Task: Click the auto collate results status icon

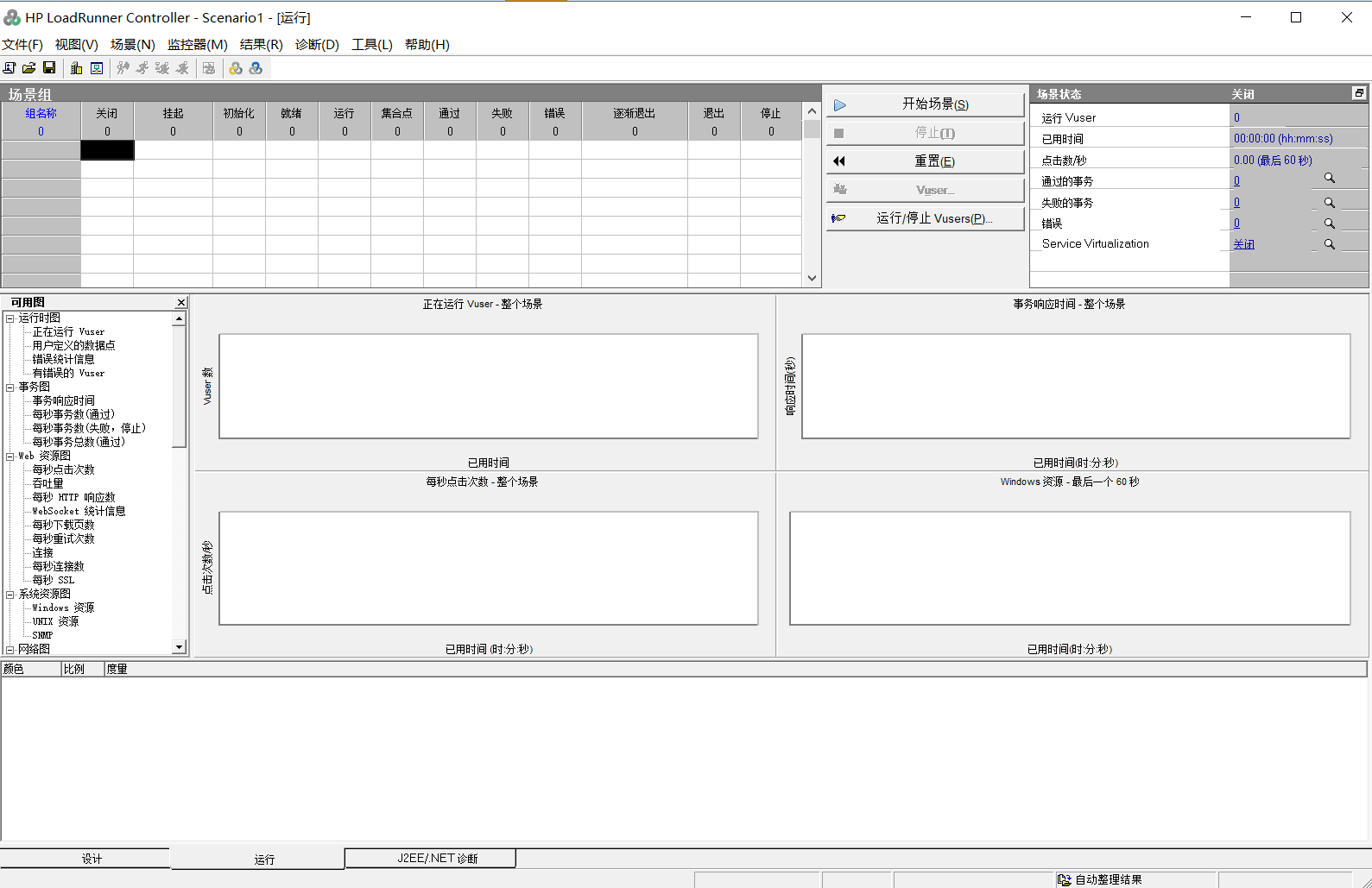Action: pyautogui.click(x=1065, y=879)
